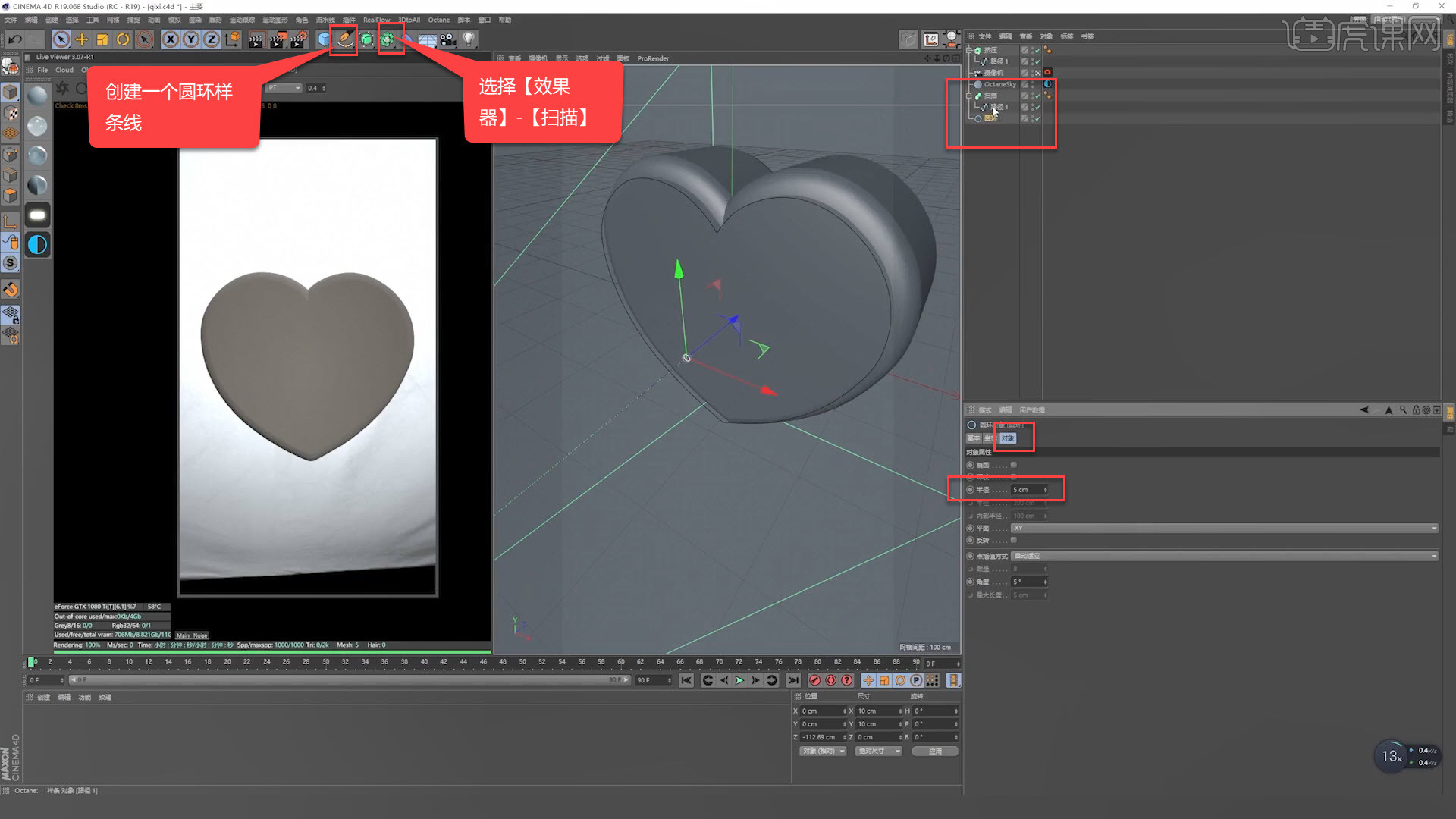
Task: Select the OctaneSky object in tree
Action: [x=999, y=84]
